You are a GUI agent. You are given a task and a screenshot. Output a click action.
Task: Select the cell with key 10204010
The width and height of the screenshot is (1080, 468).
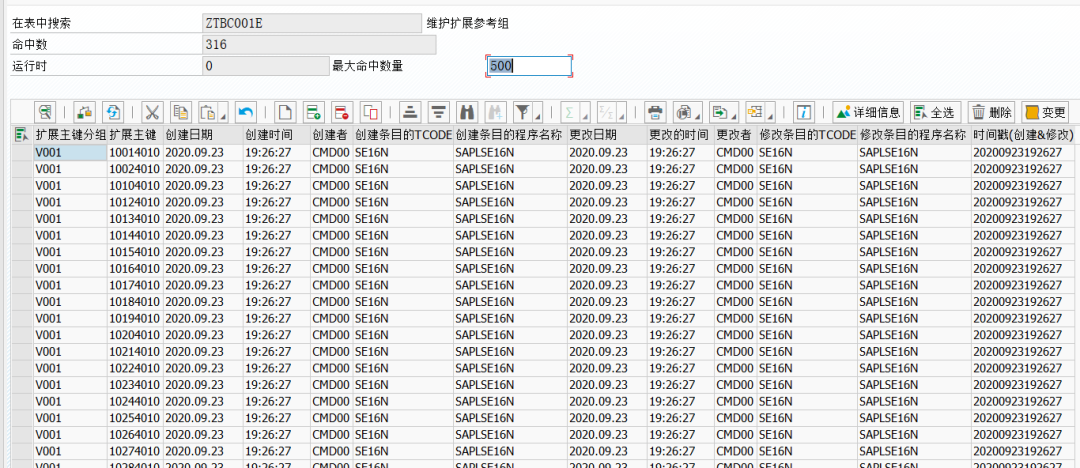[135, 335]
